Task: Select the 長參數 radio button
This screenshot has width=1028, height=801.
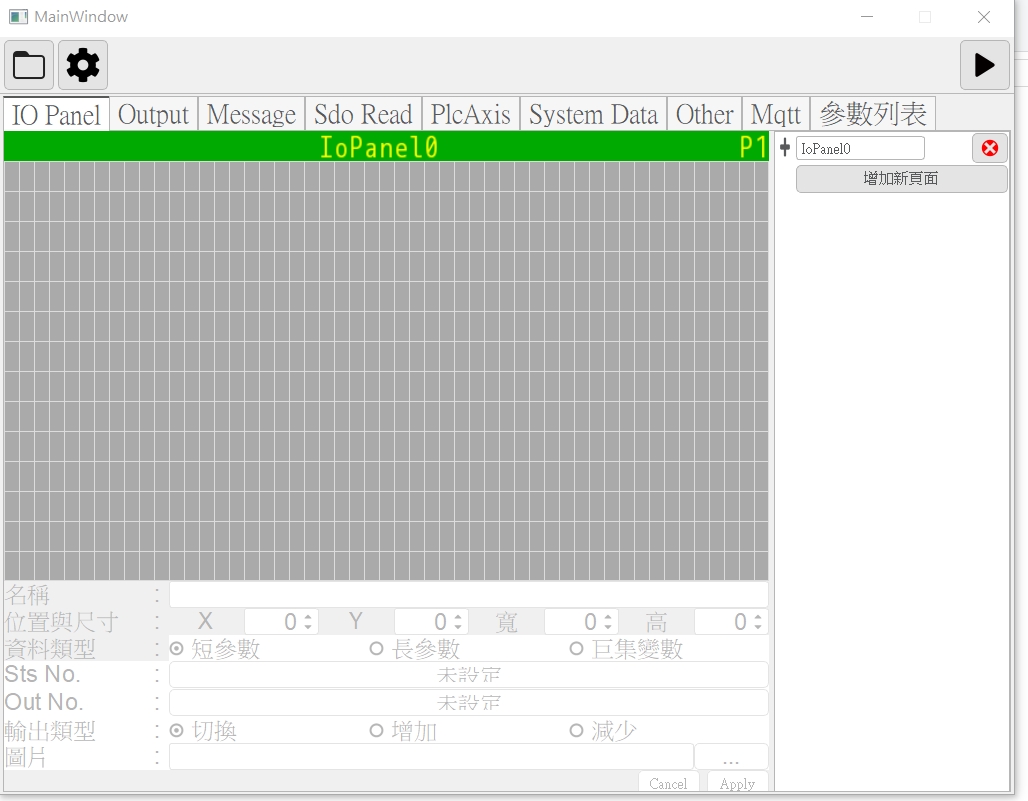Action: [377, 649]
